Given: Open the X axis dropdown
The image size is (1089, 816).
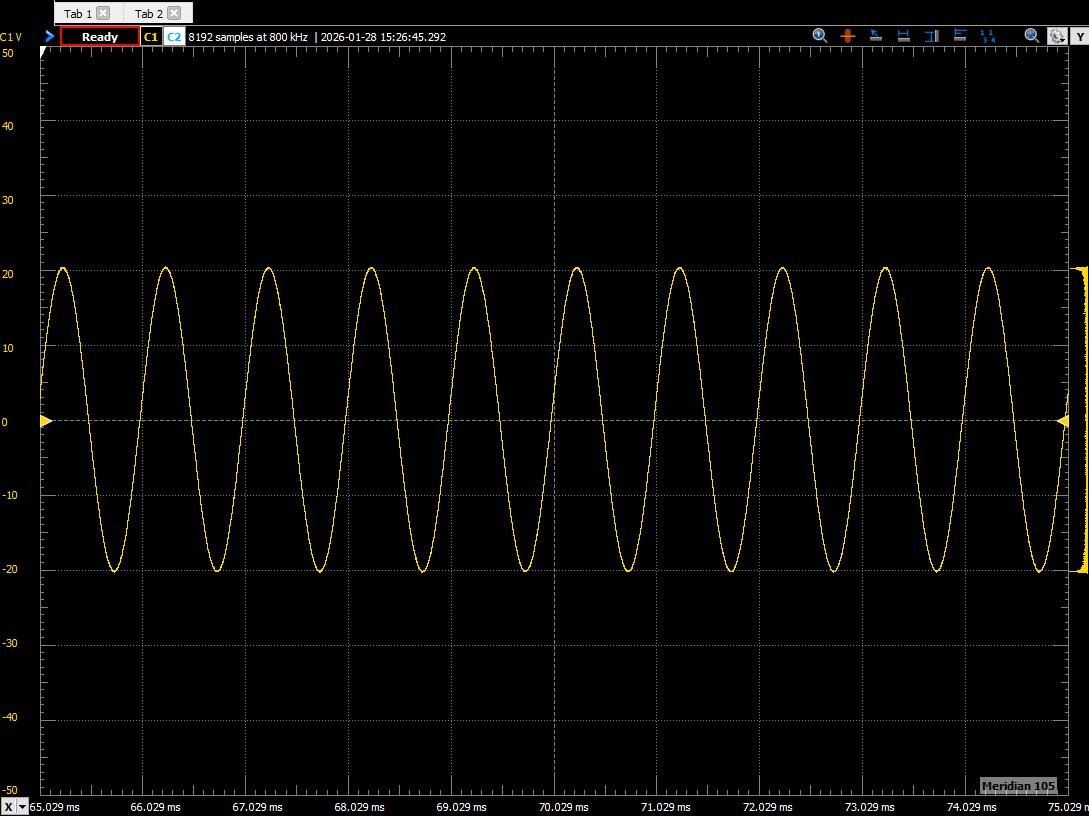Looking at the screenshot, I should click(22, 807).
